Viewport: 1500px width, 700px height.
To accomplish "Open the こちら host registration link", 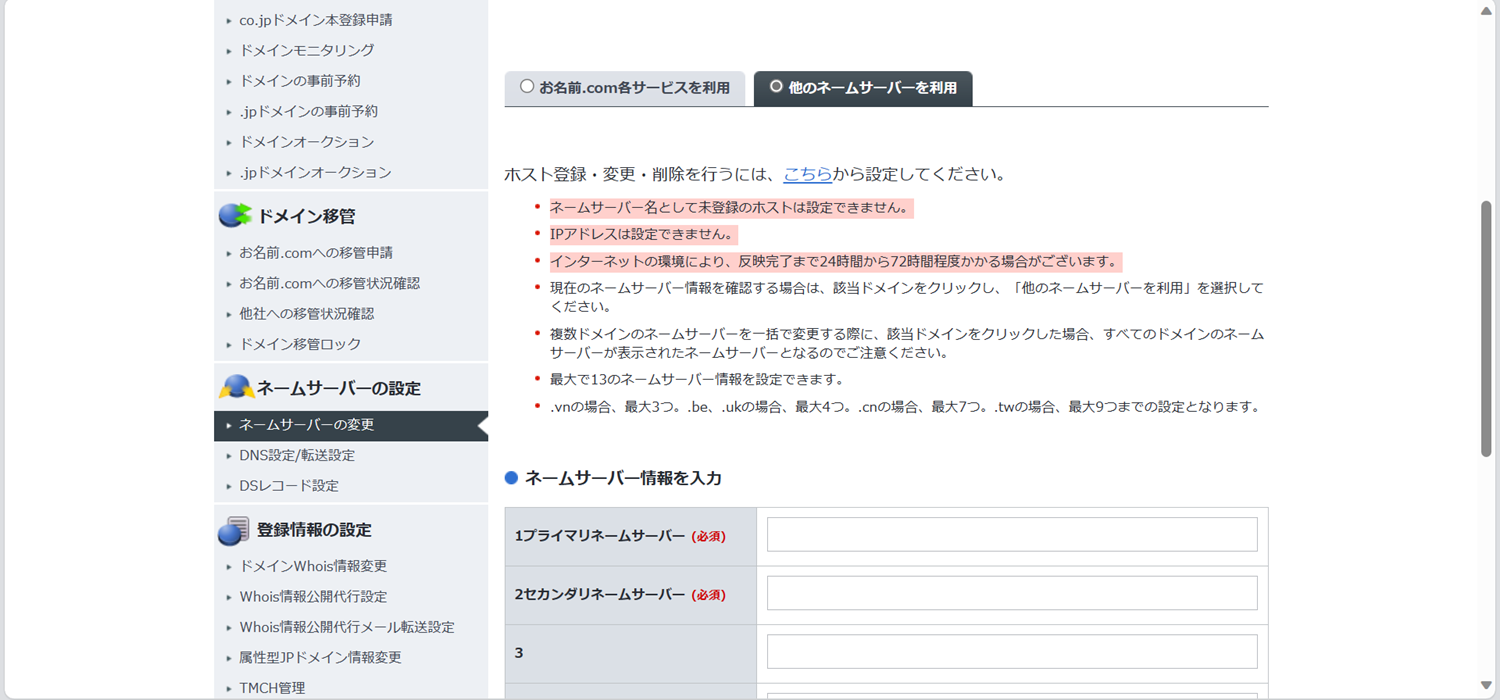I will [x=808, y=174].
